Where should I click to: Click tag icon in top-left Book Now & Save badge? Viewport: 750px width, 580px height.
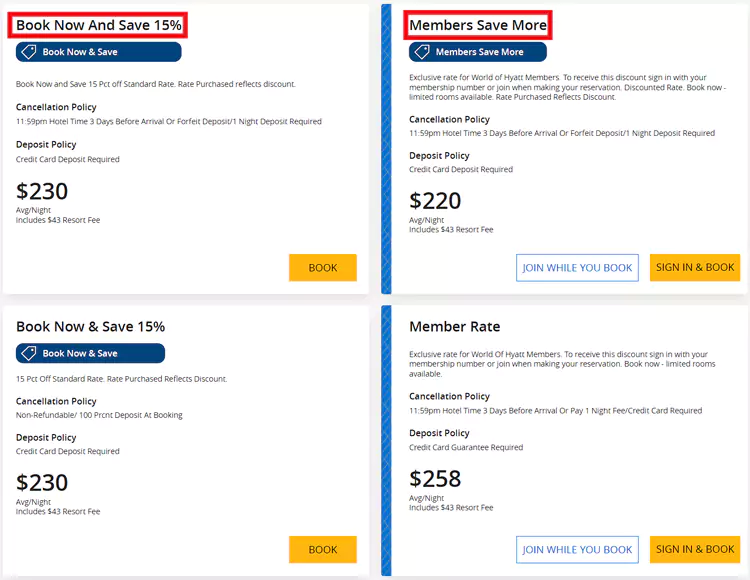(x=29, y=52)
